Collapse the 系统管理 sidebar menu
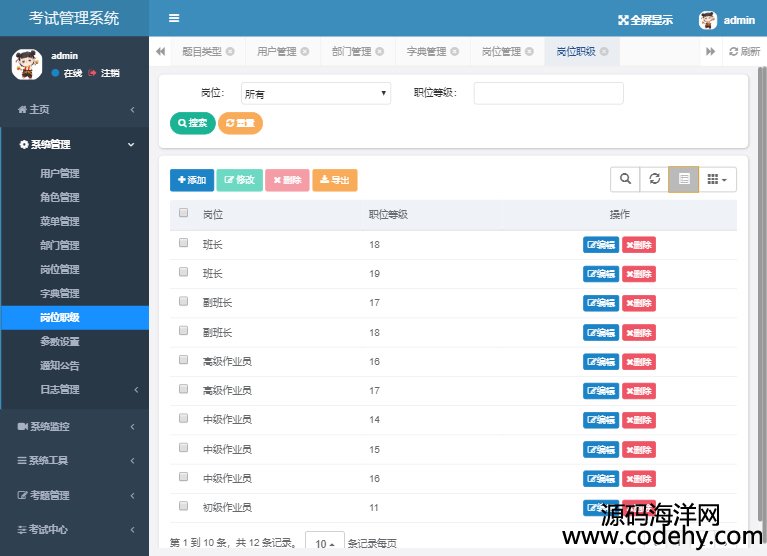This screenshot has width=767, height=556. pyautogui.click(x=74, y=144)
